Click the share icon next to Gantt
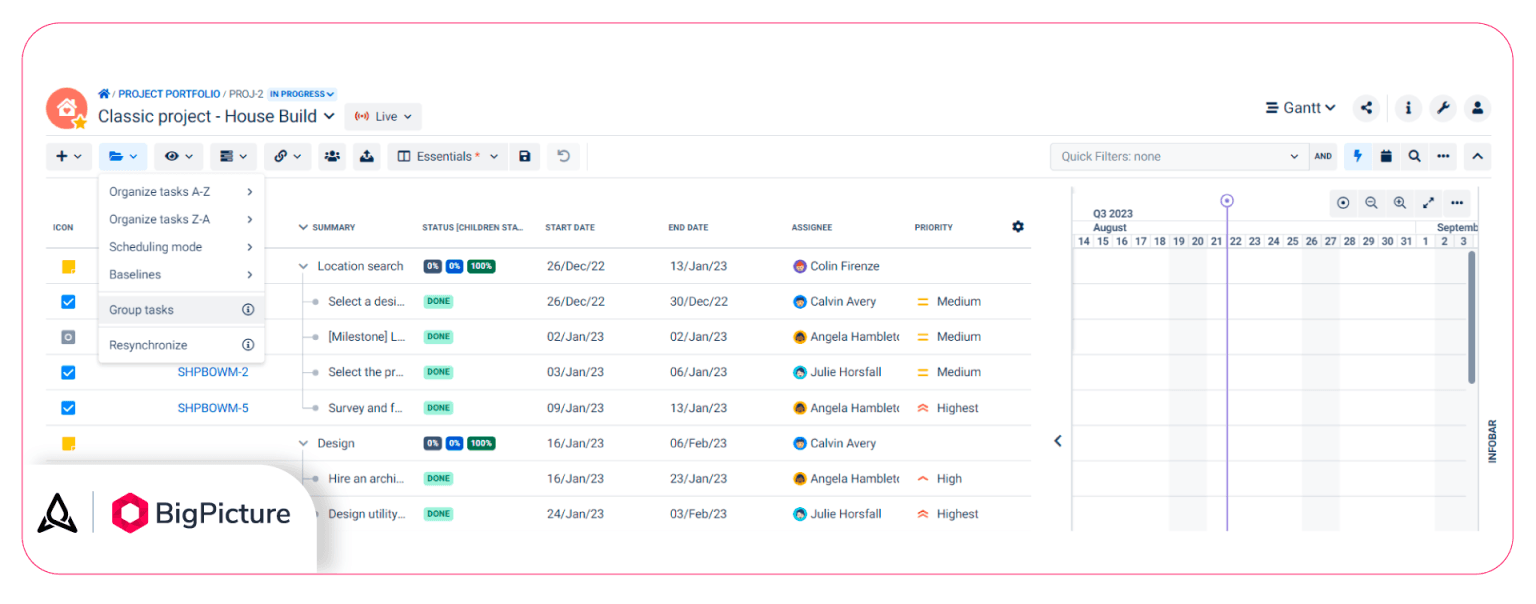This screenshot has width=1536, height=604. 1367,108
